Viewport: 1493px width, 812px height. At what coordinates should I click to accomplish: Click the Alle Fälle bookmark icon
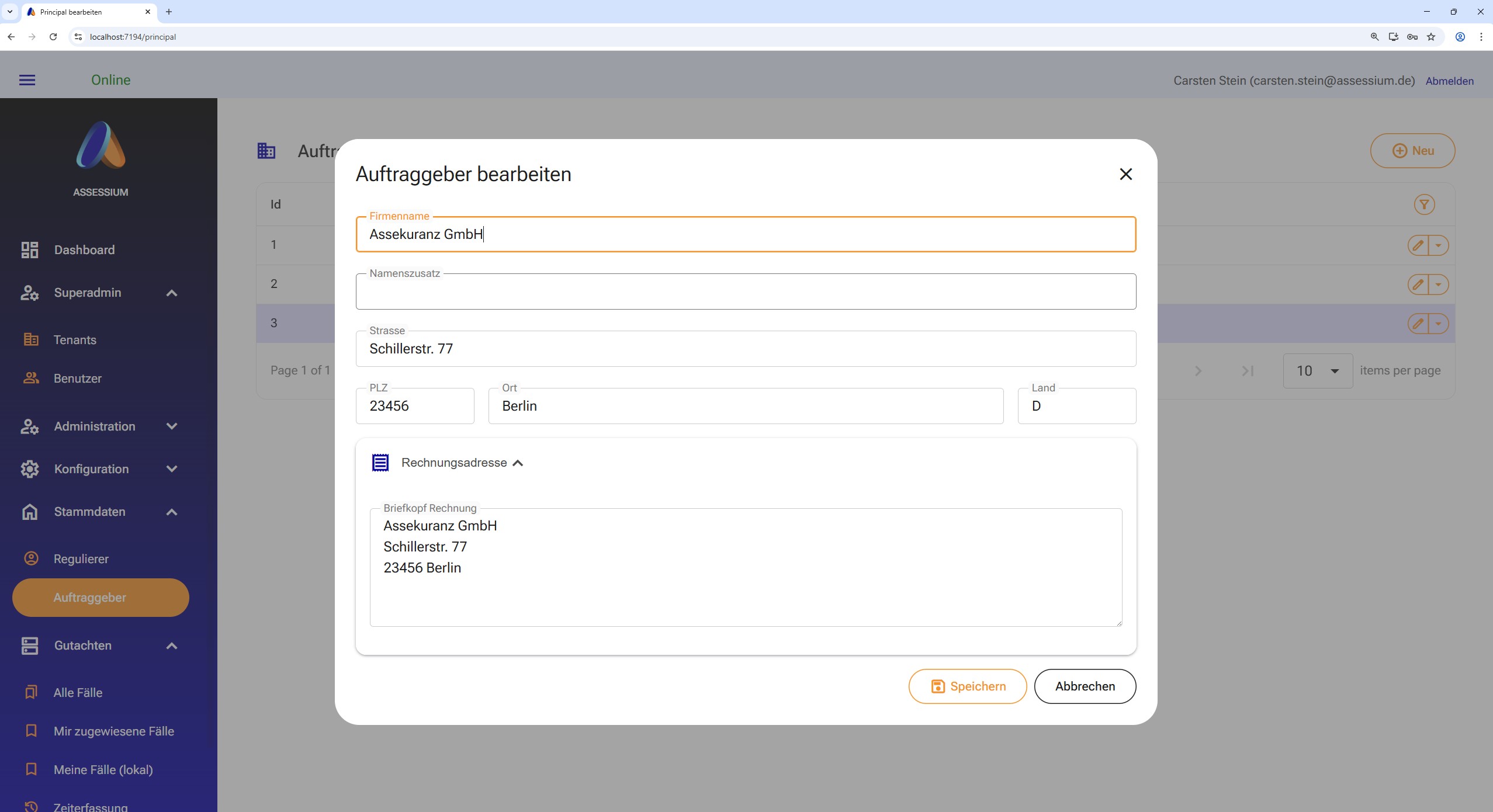31,692
